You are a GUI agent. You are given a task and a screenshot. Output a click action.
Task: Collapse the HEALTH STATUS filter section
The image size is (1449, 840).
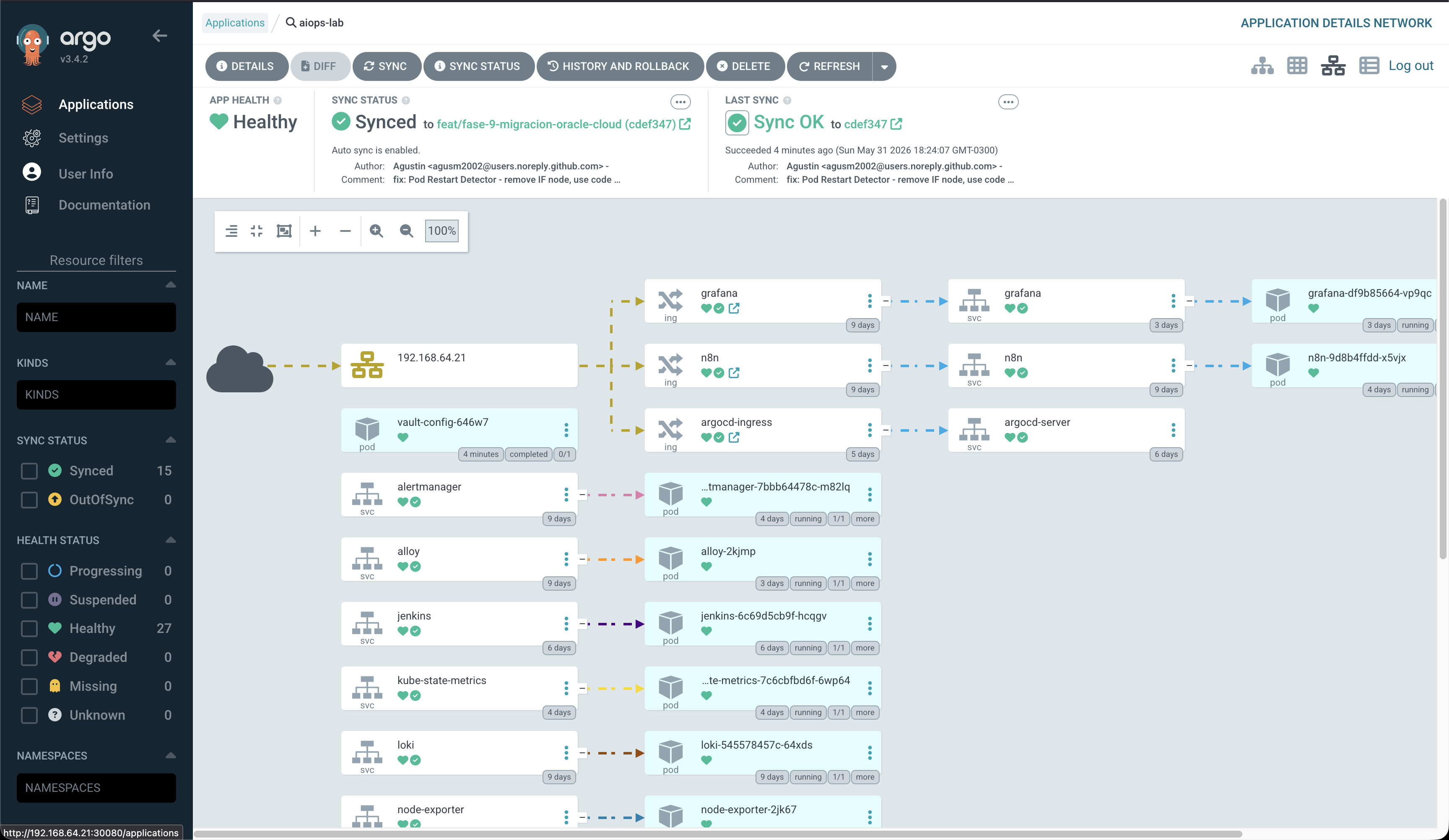click(x=170, y=540)
